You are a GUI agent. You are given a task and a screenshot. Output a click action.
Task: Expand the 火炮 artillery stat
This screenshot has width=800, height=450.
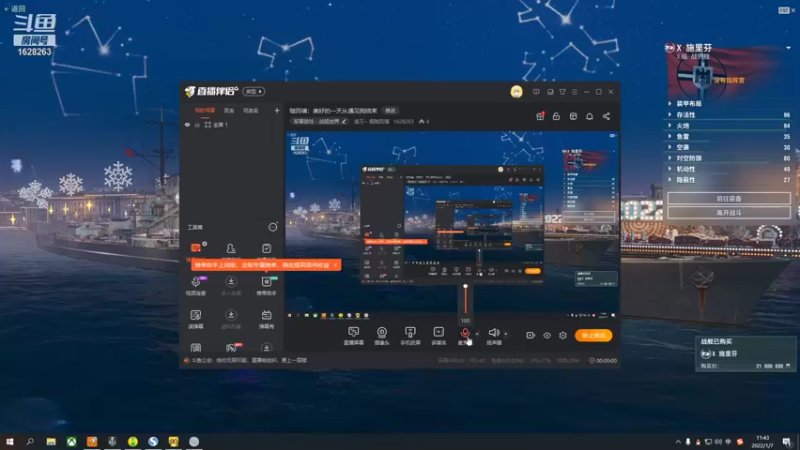(728, 126)
